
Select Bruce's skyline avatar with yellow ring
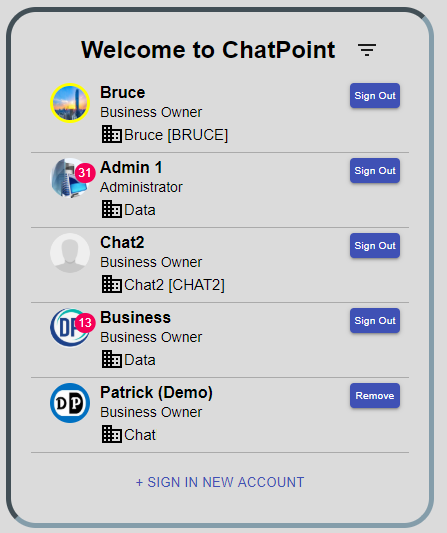70,103
